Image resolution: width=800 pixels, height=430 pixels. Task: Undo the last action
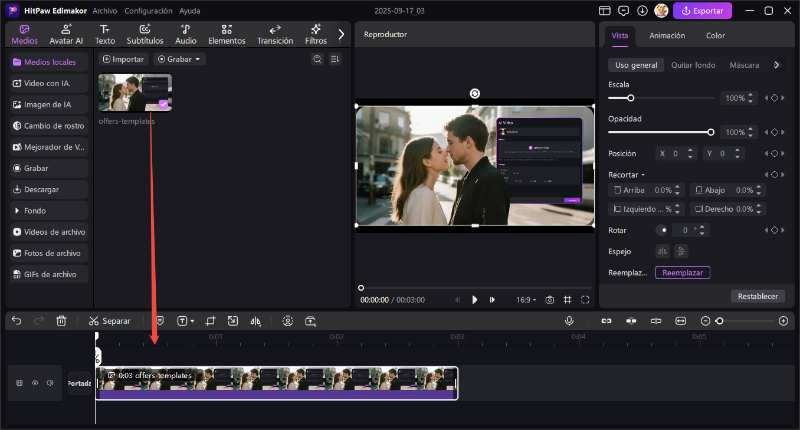16,321
